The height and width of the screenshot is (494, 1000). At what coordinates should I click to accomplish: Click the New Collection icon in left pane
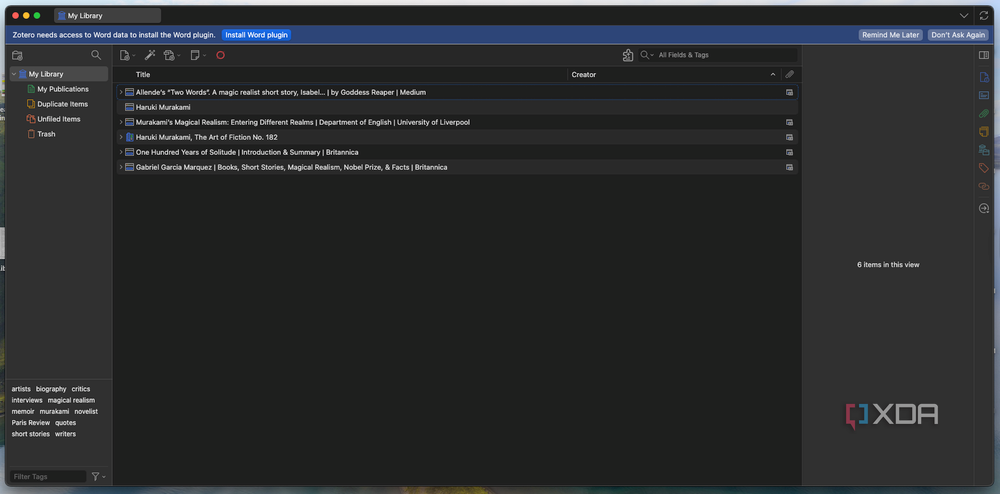[17, 55]
